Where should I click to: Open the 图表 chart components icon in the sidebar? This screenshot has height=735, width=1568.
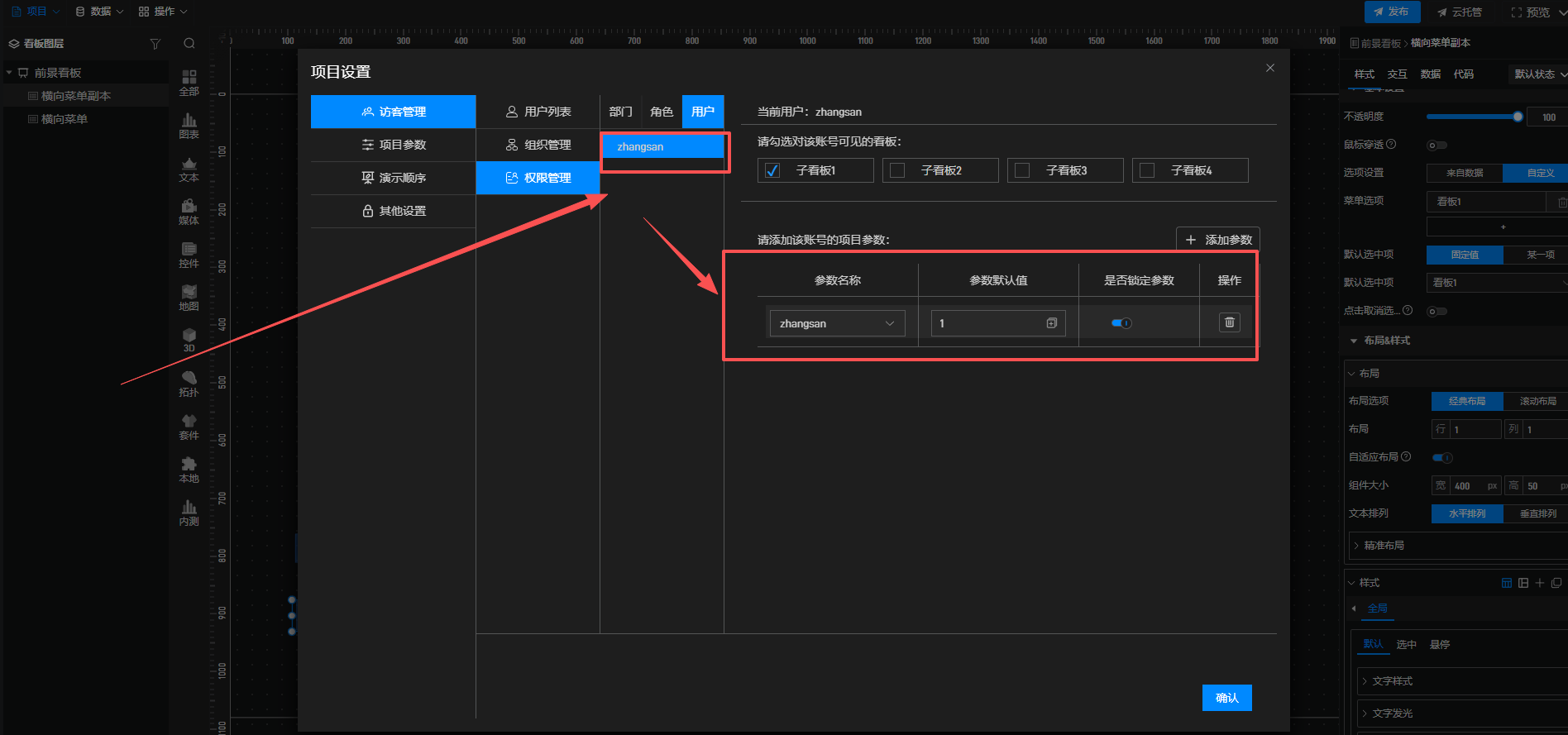tap(189, 125)
